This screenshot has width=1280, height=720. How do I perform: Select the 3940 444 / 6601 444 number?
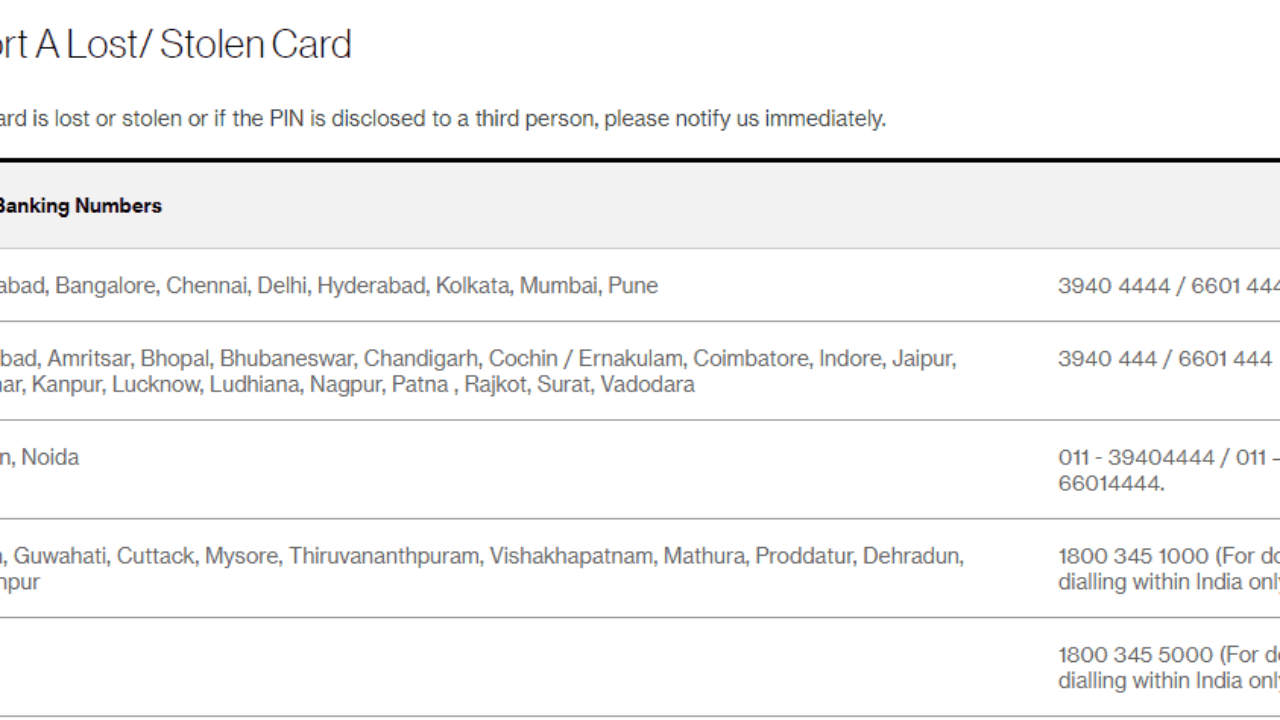pyautogui.click(x=1165, y=358)
